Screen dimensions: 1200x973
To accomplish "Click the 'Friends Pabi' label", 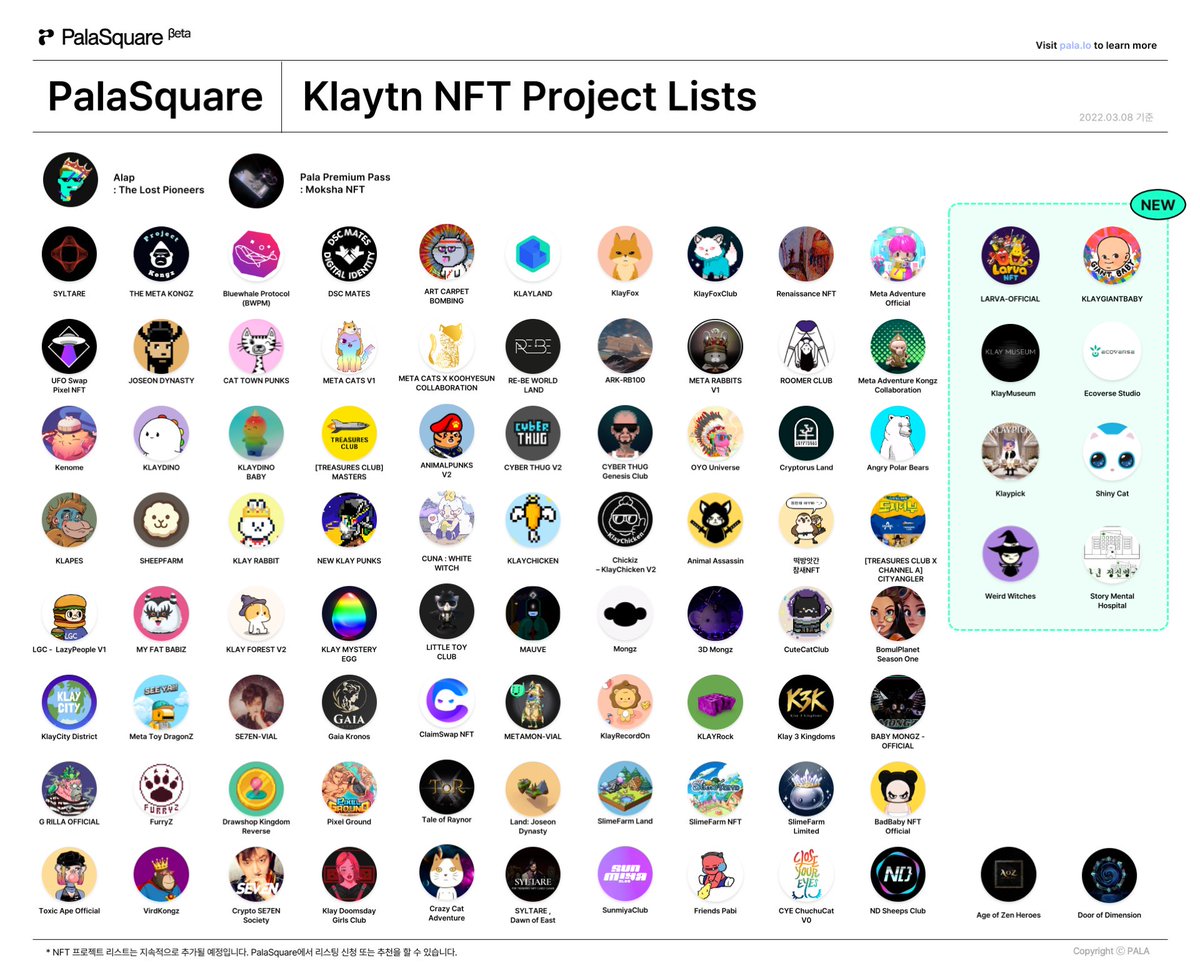I will [x=715, y=911].
